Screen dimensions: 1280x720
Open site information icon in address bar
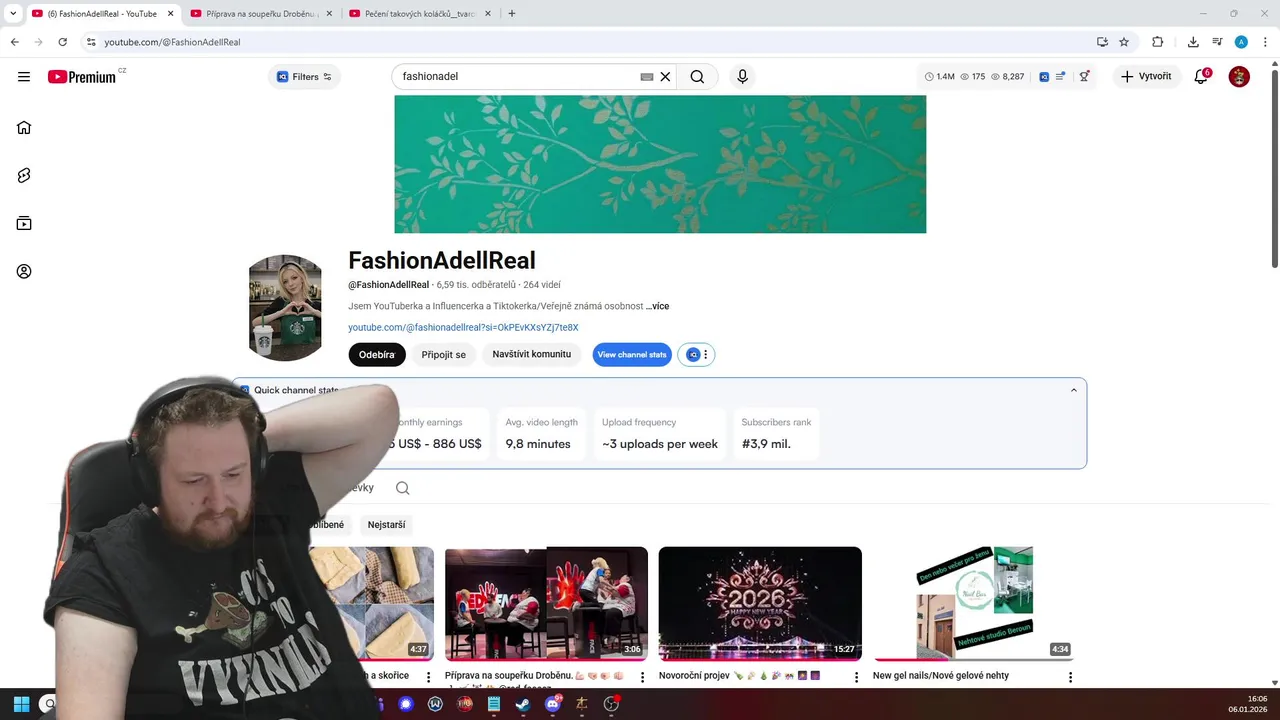(x=91, y=42)
